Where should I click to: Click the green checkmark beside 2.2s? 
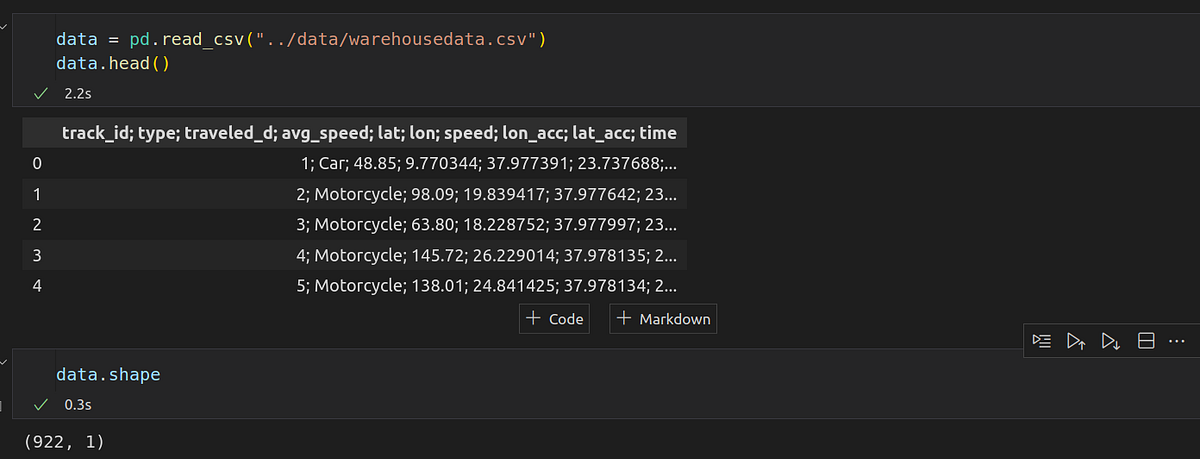(40, 93)
